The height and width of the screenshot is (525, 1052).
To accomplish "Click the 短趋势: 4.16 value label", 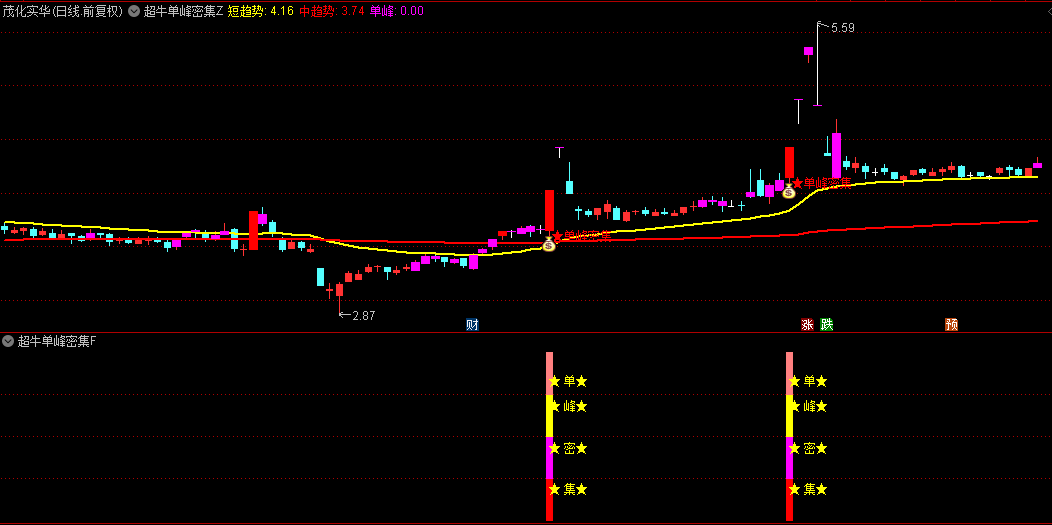I will 260,11.
